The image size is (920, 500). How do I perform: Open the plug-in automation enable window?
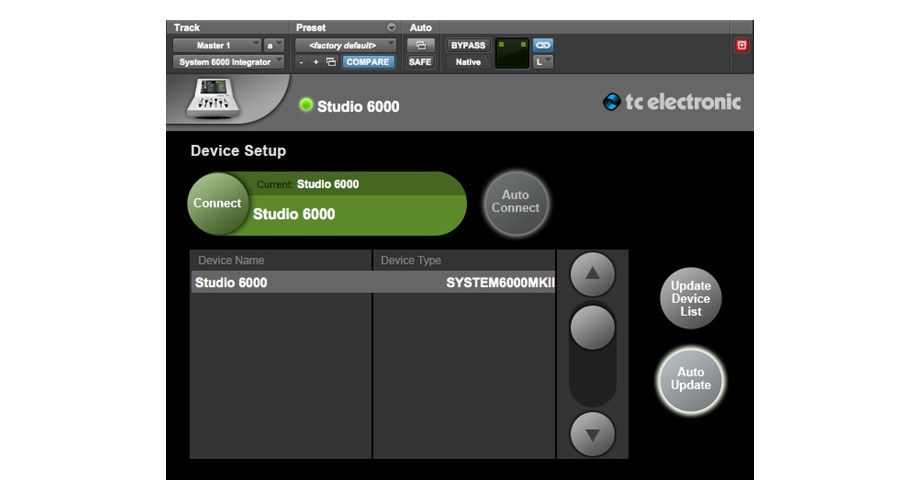tap(421, 45)
